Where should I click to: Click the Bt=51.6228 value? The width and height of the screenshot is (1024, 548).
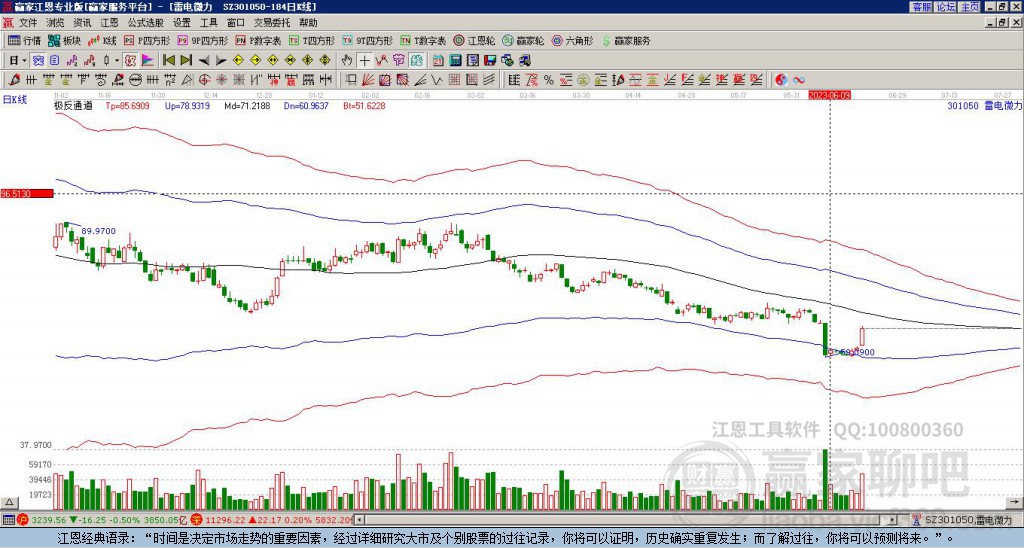click(364, 106)
